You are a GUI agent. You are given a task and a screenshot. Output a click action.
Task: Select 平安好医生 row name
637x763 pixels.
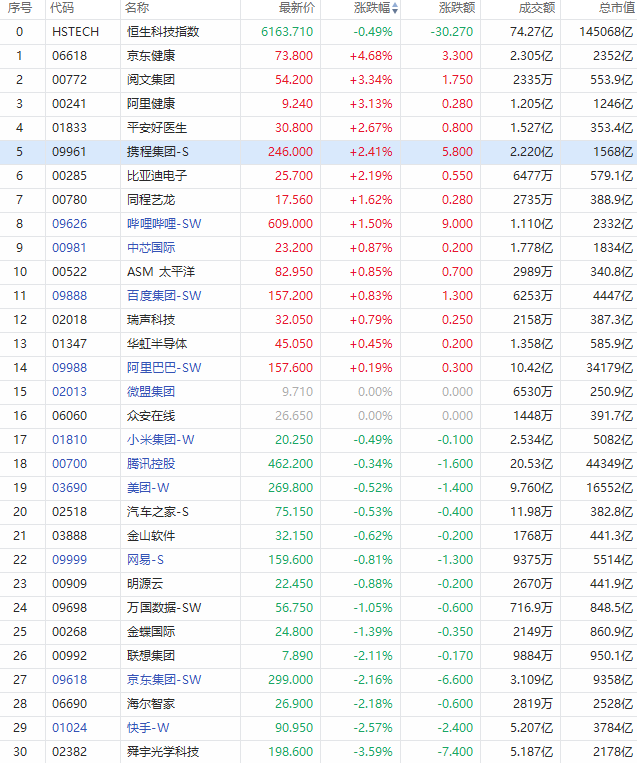pyautogui.click(x=157, y=128)
